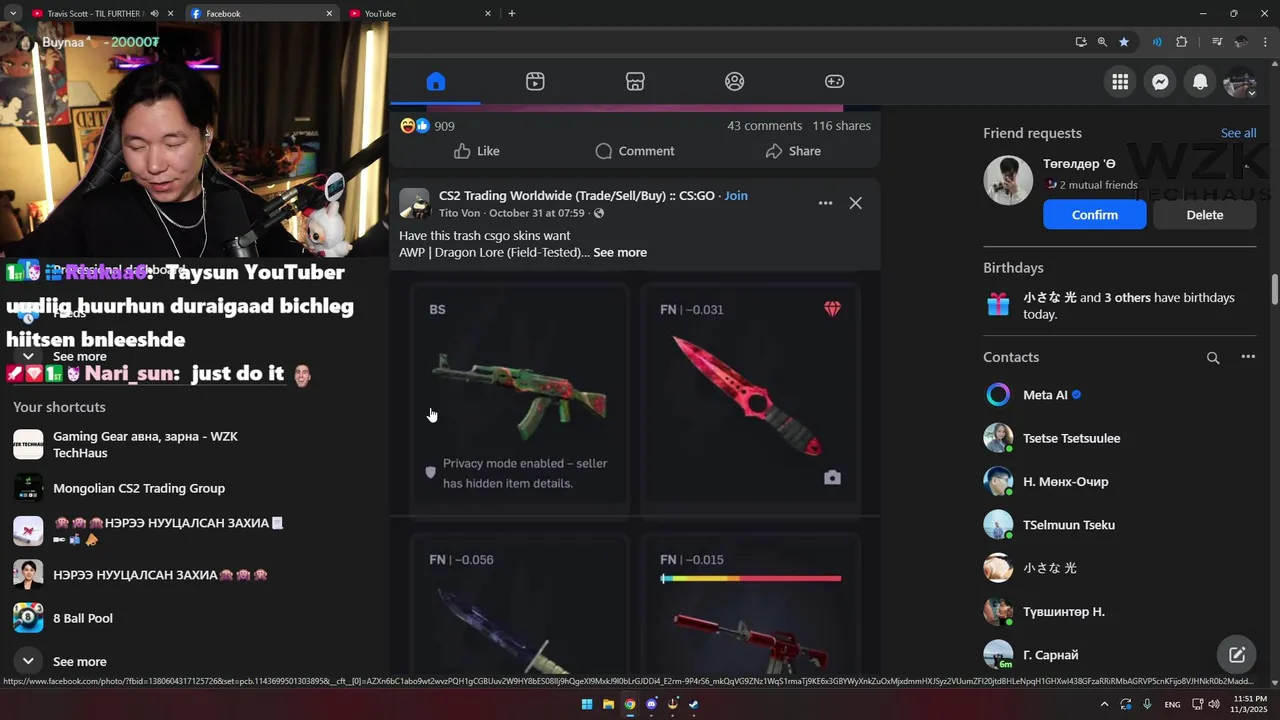Open the Facebook Marketplace tab
Screen dimensions: 1280x720
pyautogui.click(x=635, y=82)
